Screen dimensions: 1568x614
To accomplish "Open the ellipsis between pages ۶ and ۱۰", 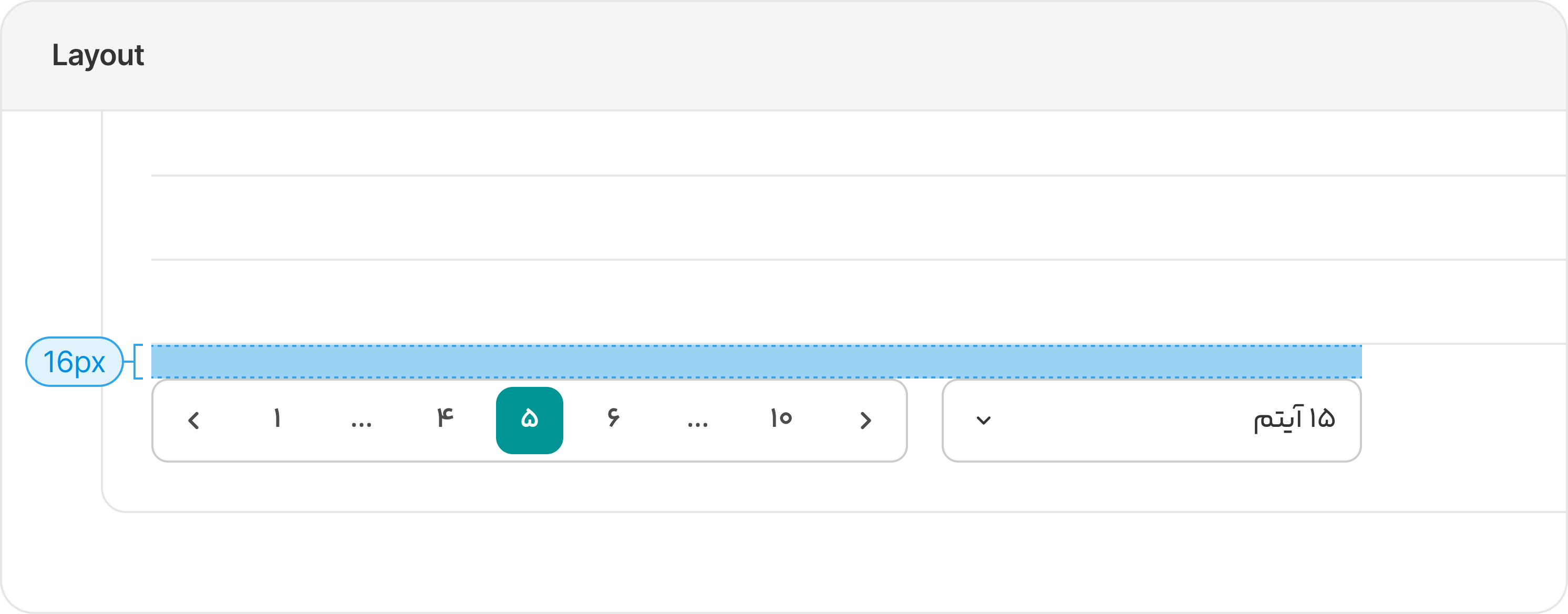I will coord(698,421).
